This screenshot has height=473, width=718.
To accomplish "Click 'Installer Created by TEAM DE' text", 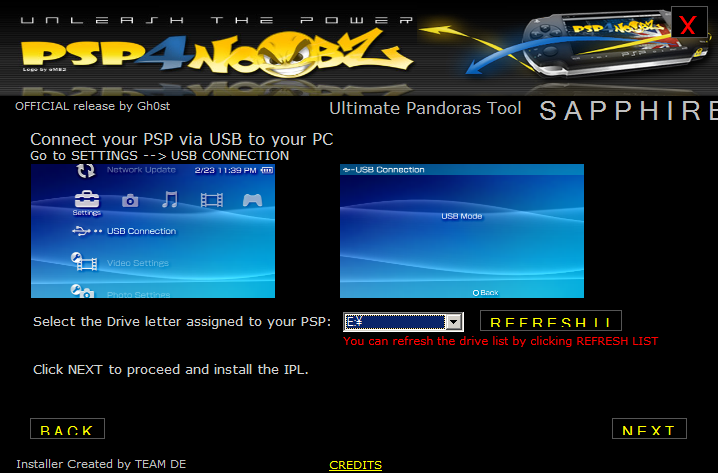I will (101, 464).
